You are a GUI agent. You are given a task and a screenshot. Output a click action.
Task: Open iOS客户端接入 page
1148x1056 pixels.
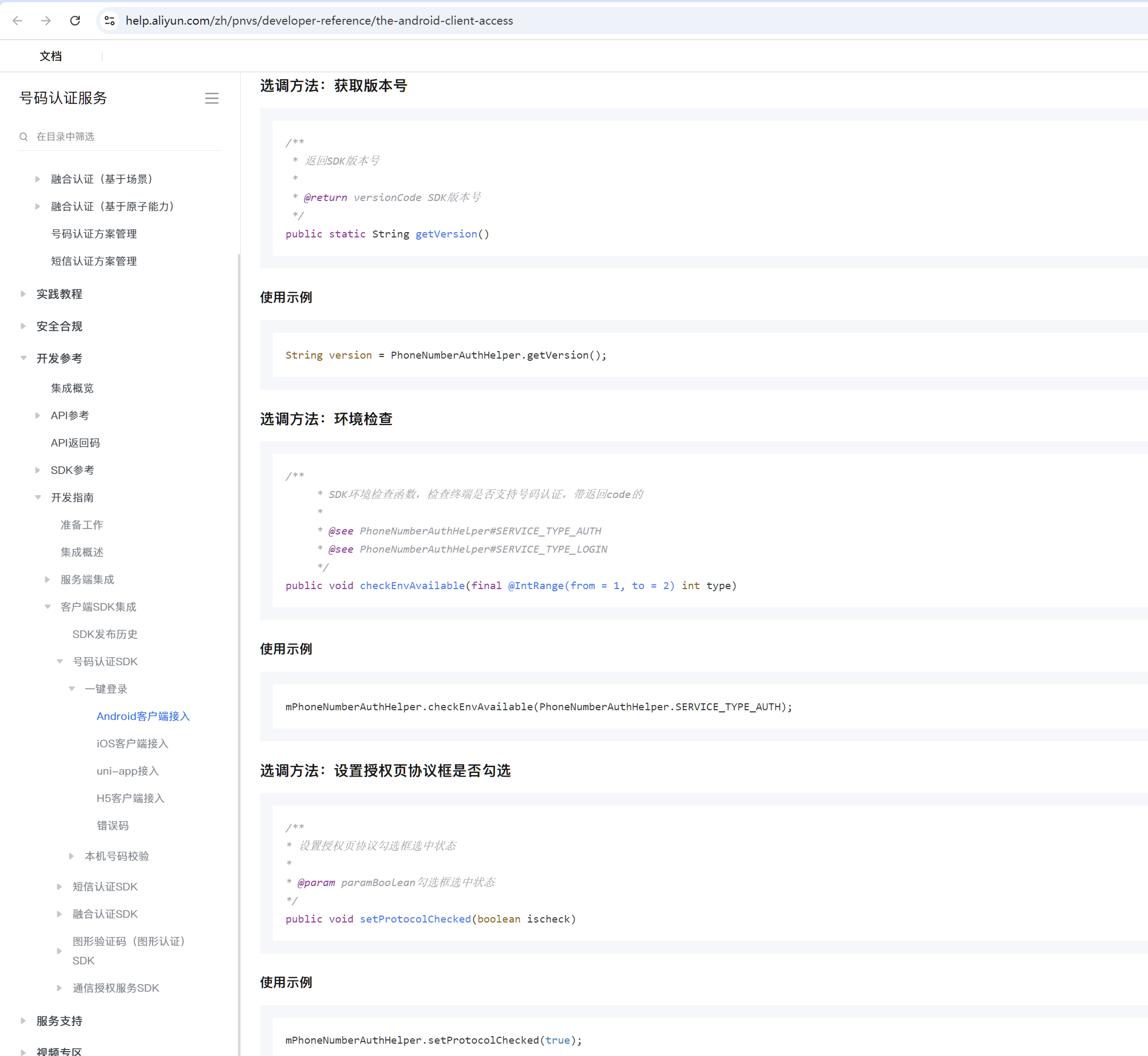click(132, 743)
